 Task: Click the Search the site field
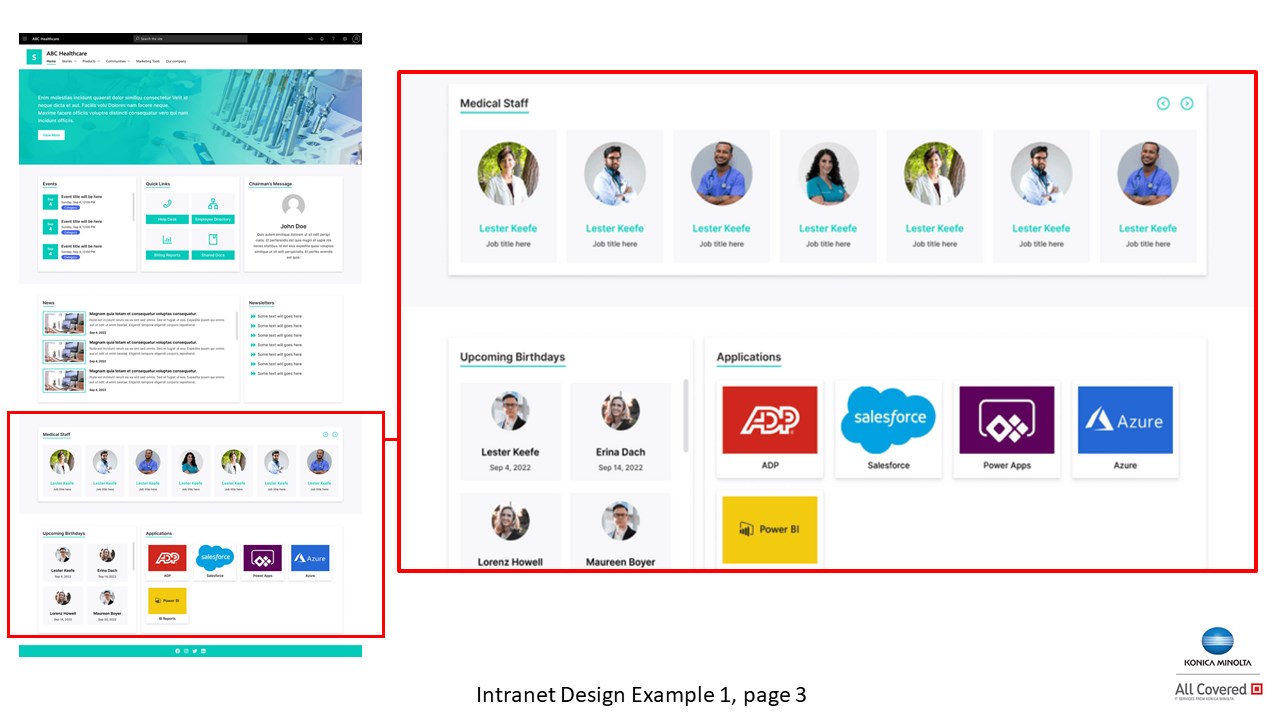pyautogui.click(x=190, y=39)
